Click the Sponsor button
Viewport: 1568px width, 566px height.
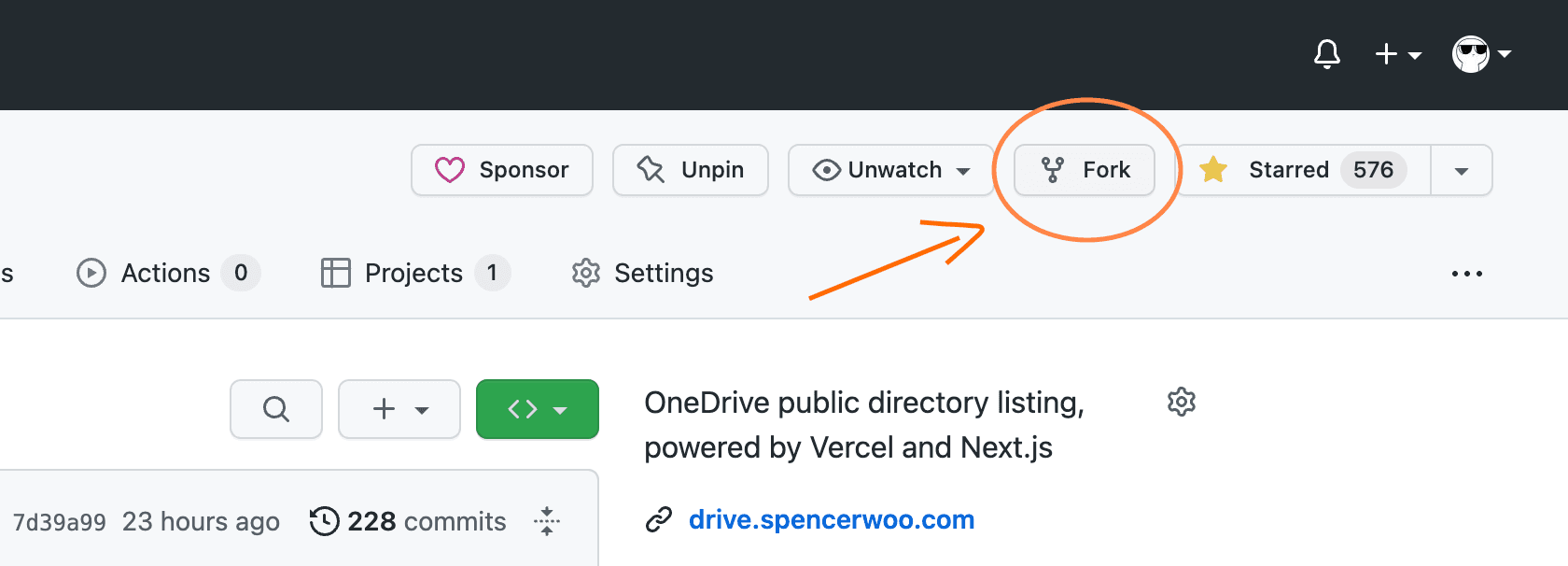(501, 170)
